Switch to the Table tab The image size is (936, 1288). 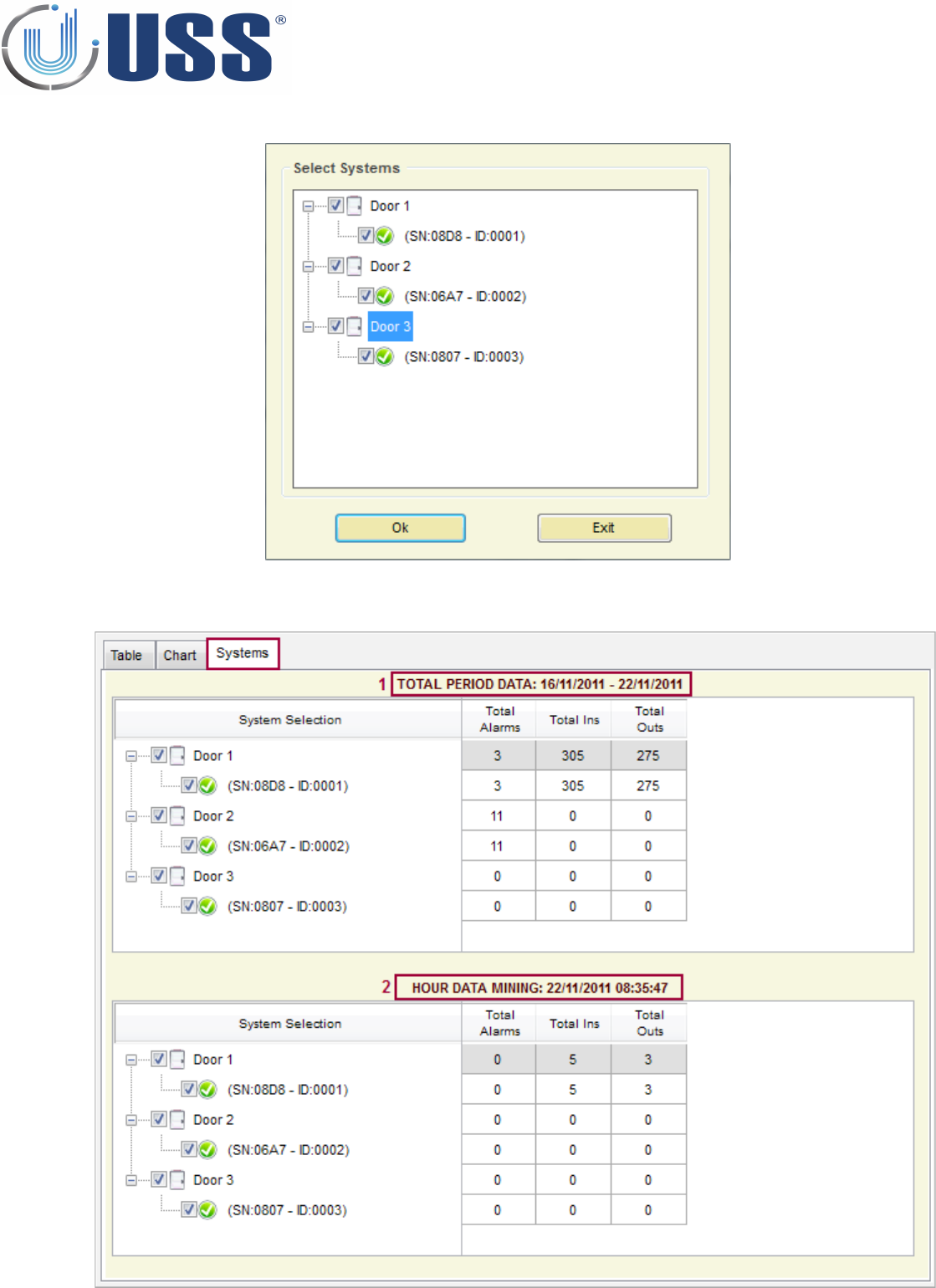(127, 656)
